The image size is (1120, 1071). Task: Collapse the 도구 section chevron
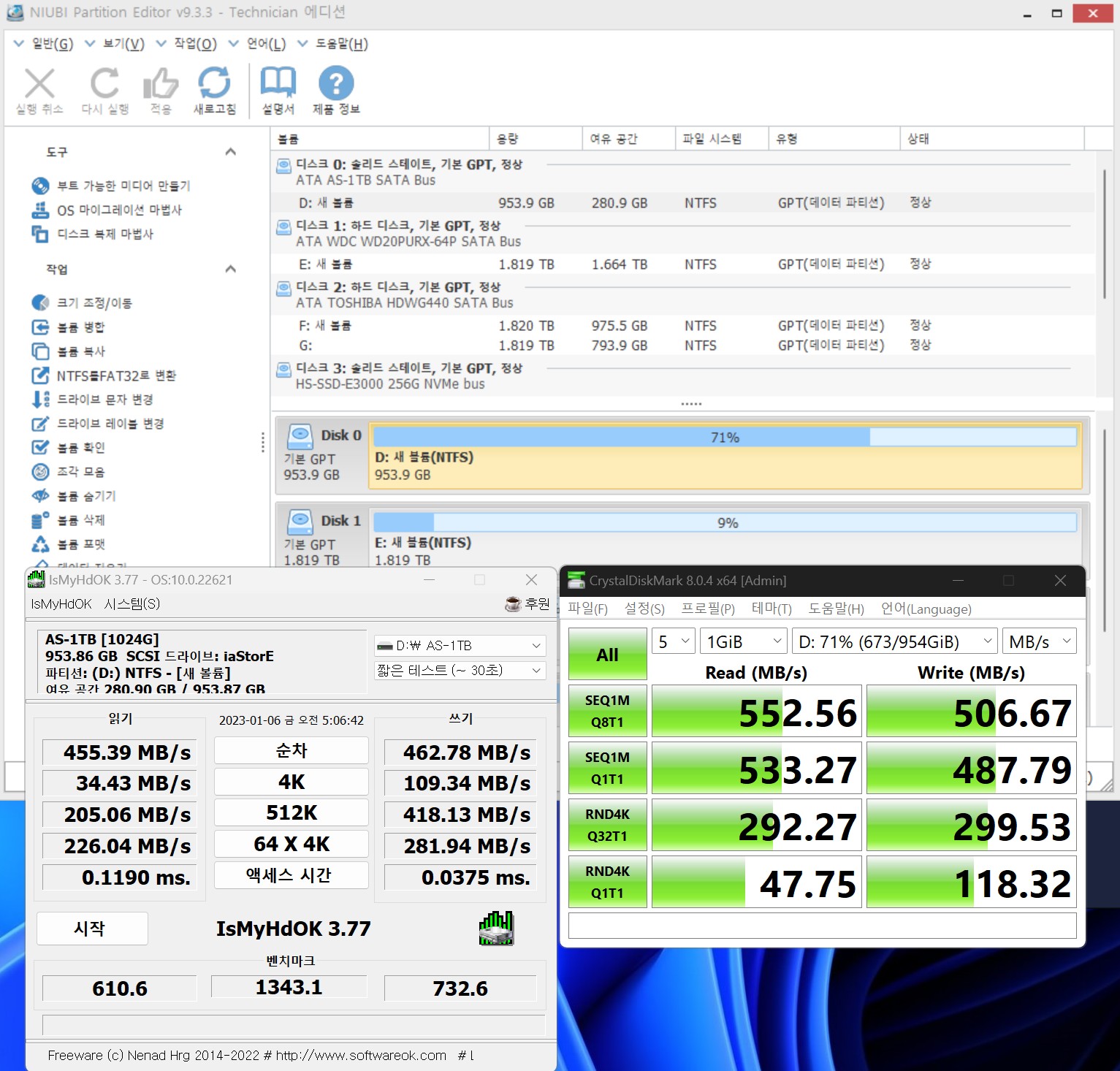click(x=231, y=152)
